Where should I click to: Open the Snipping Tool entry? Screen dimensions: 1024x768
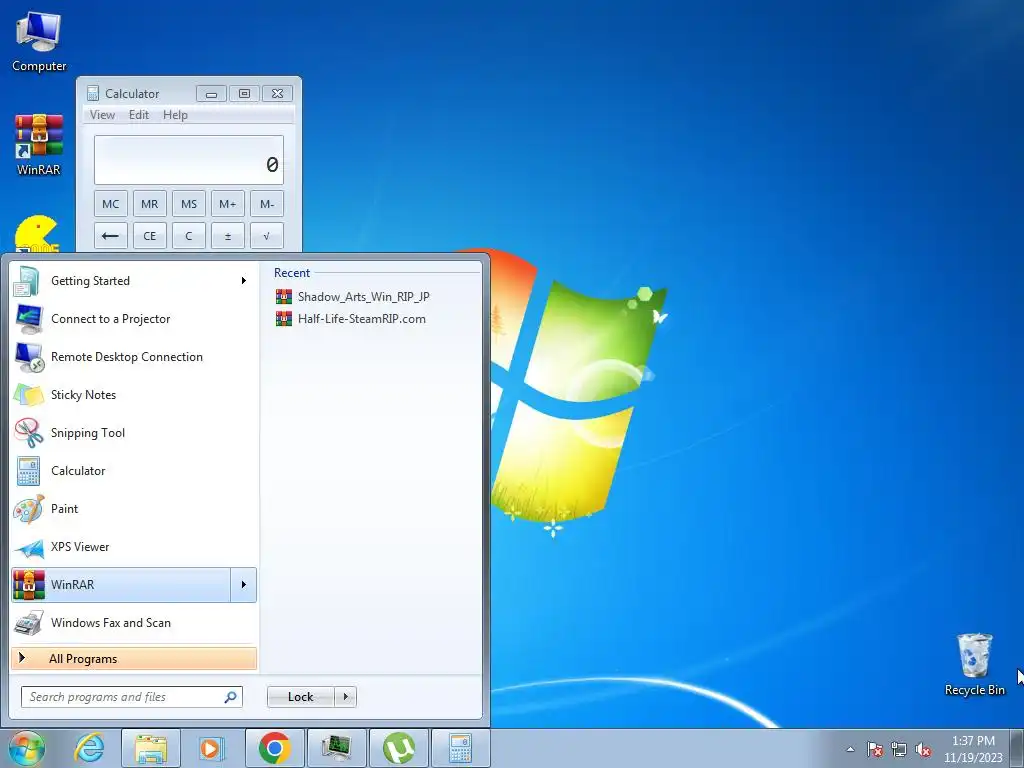[133, 432]
